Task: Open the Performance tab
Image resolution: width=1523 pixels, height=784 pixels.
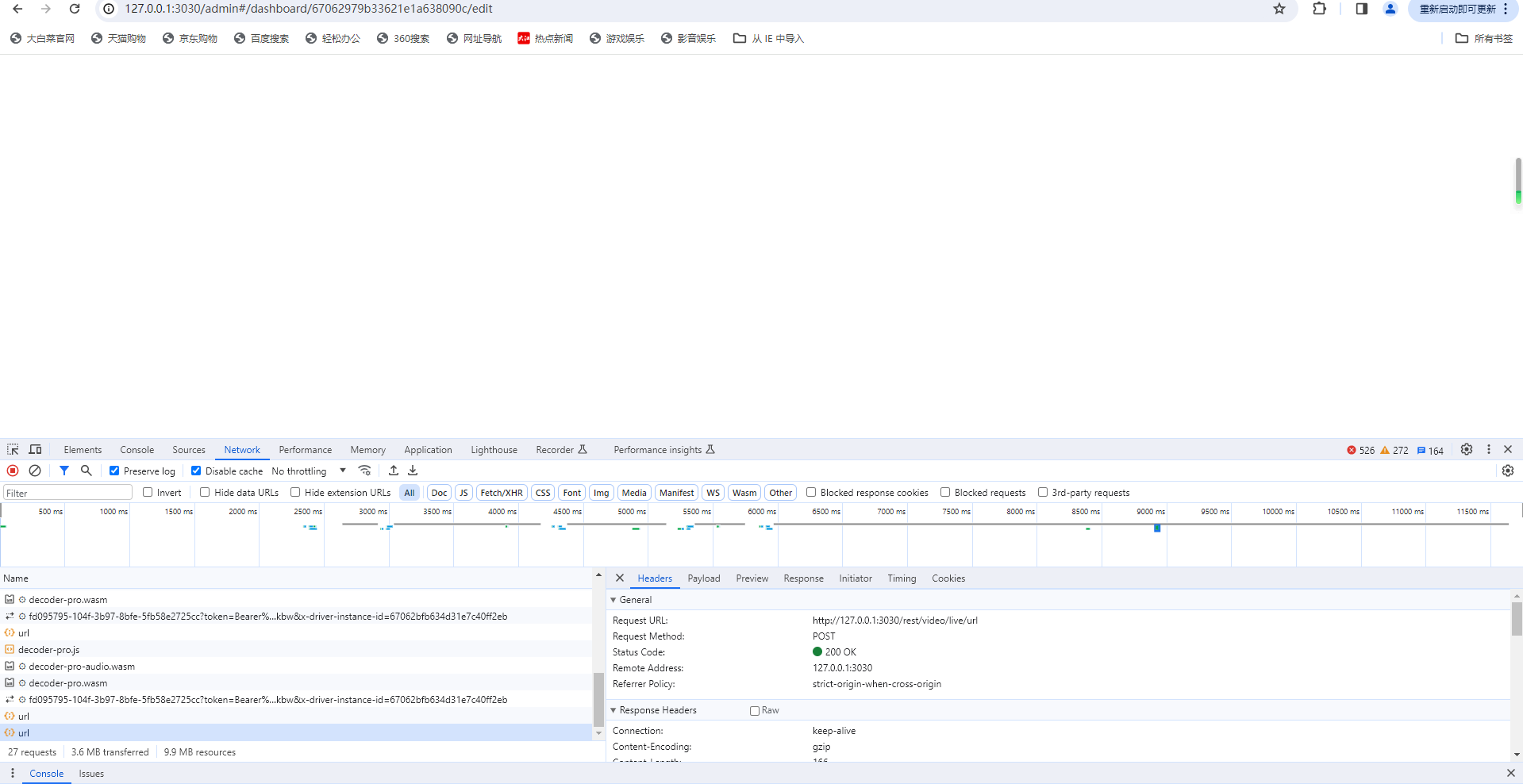Action: pos(306,449)
